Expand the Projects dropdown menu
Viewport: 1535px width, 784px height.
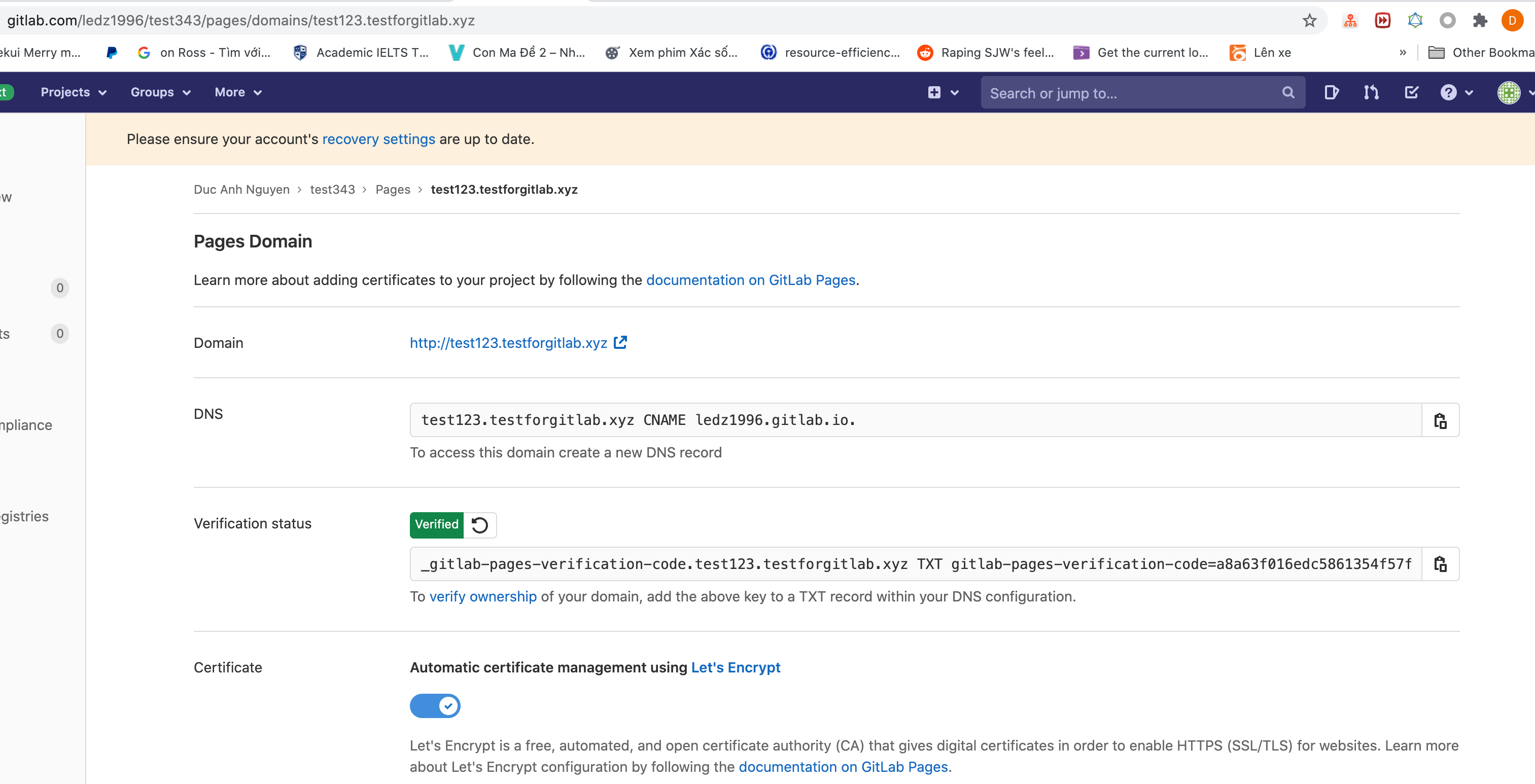tap(73, 92)
